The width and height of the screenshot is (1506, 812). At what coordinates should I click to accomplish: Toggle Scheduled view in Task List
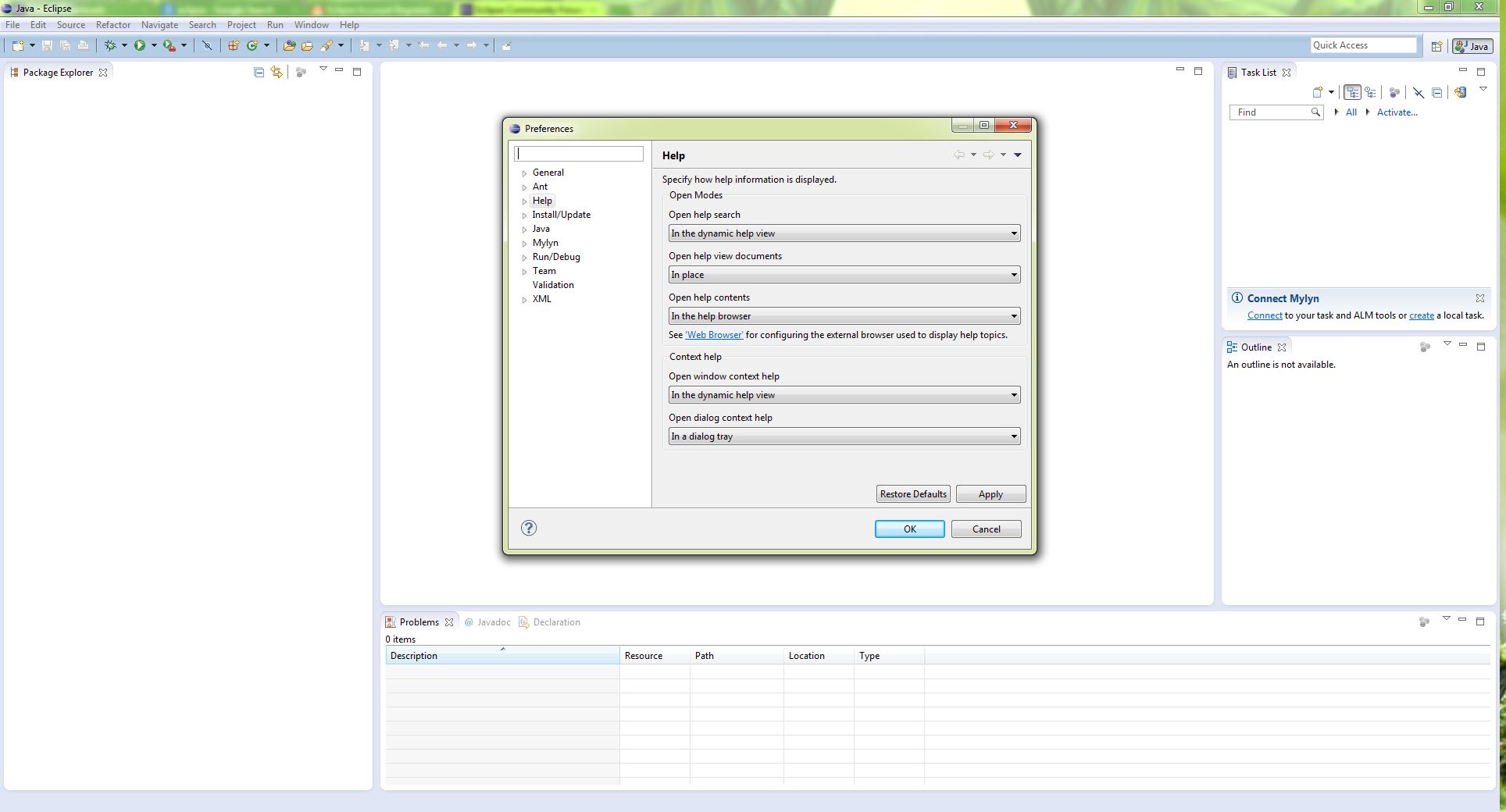tap(1370, 92)
